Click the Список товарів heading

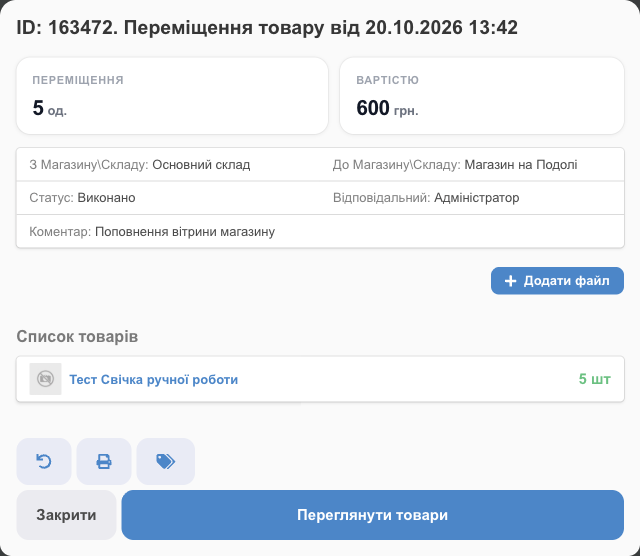pos(77,336)
